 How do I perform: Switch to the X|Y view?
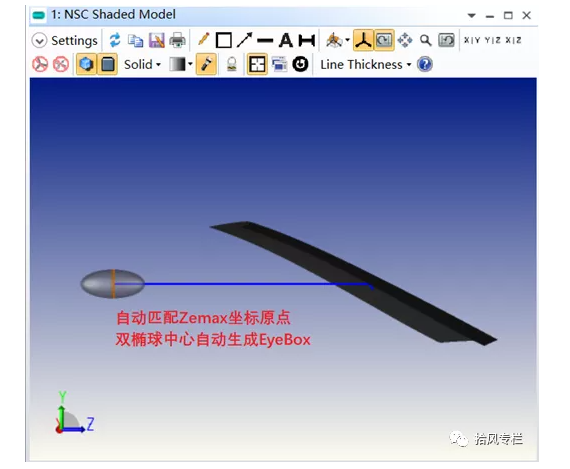(x=472, y=40)
